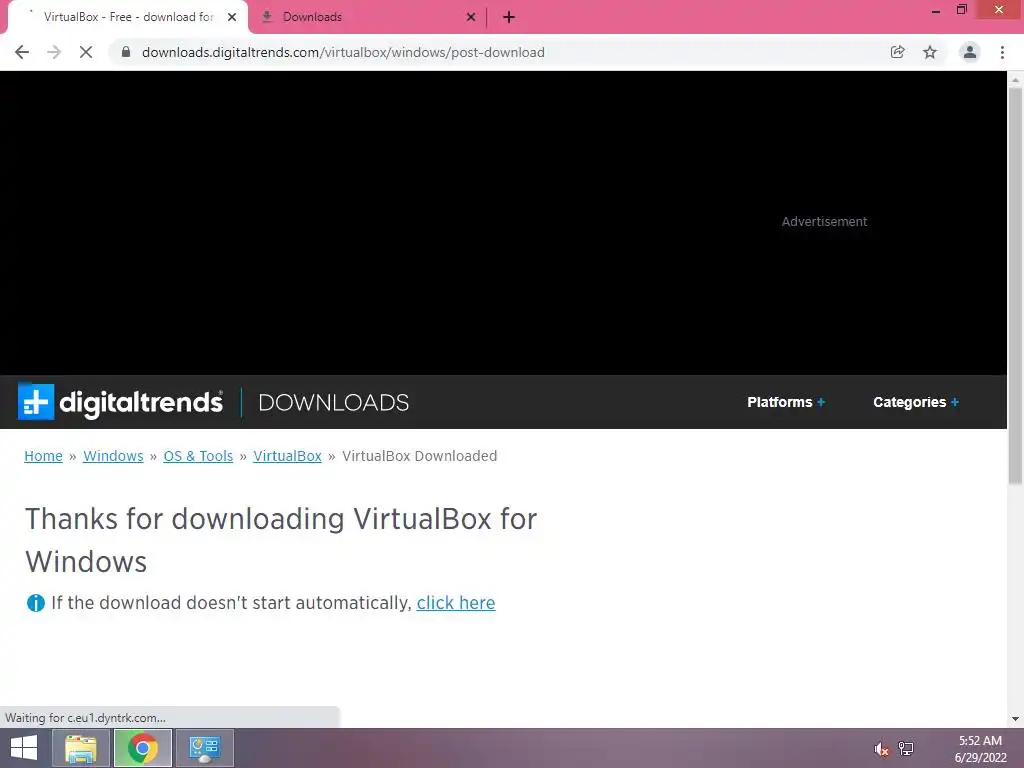Click the Chrome taskbar icon
Image resolution: width=1024 pixels, height=768 pixels.
(x=142, y=748)
